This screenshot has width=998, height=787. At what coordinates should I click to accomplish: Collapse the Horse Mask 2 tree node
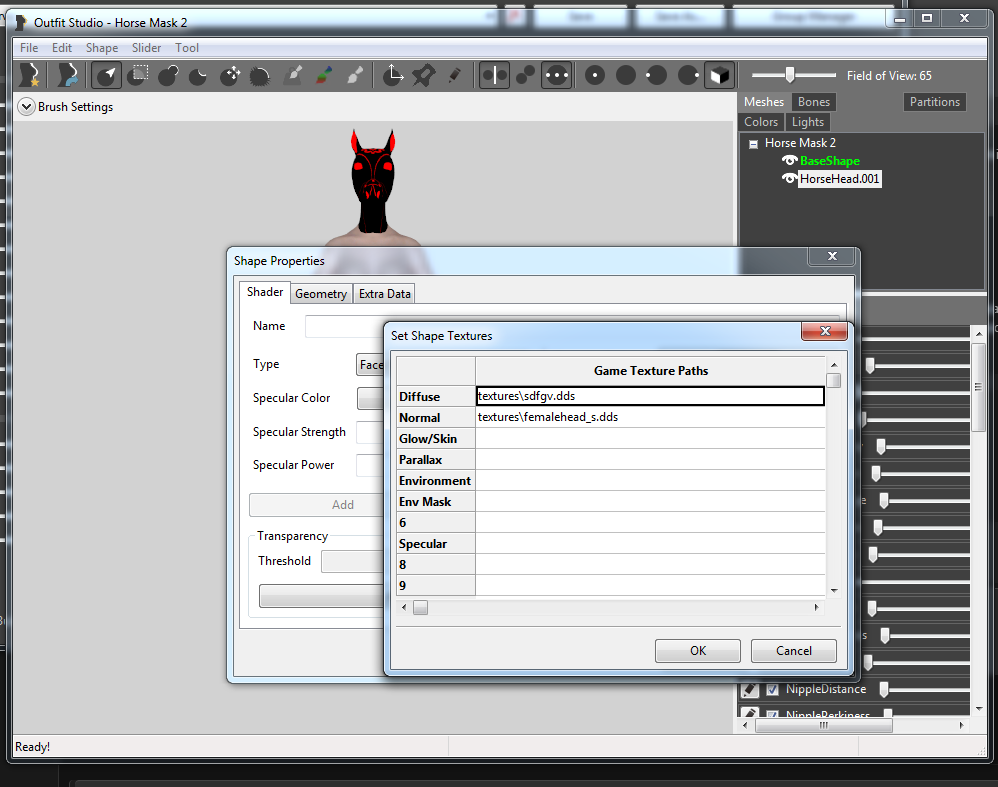pyautogui.click(x=753, y=144)
